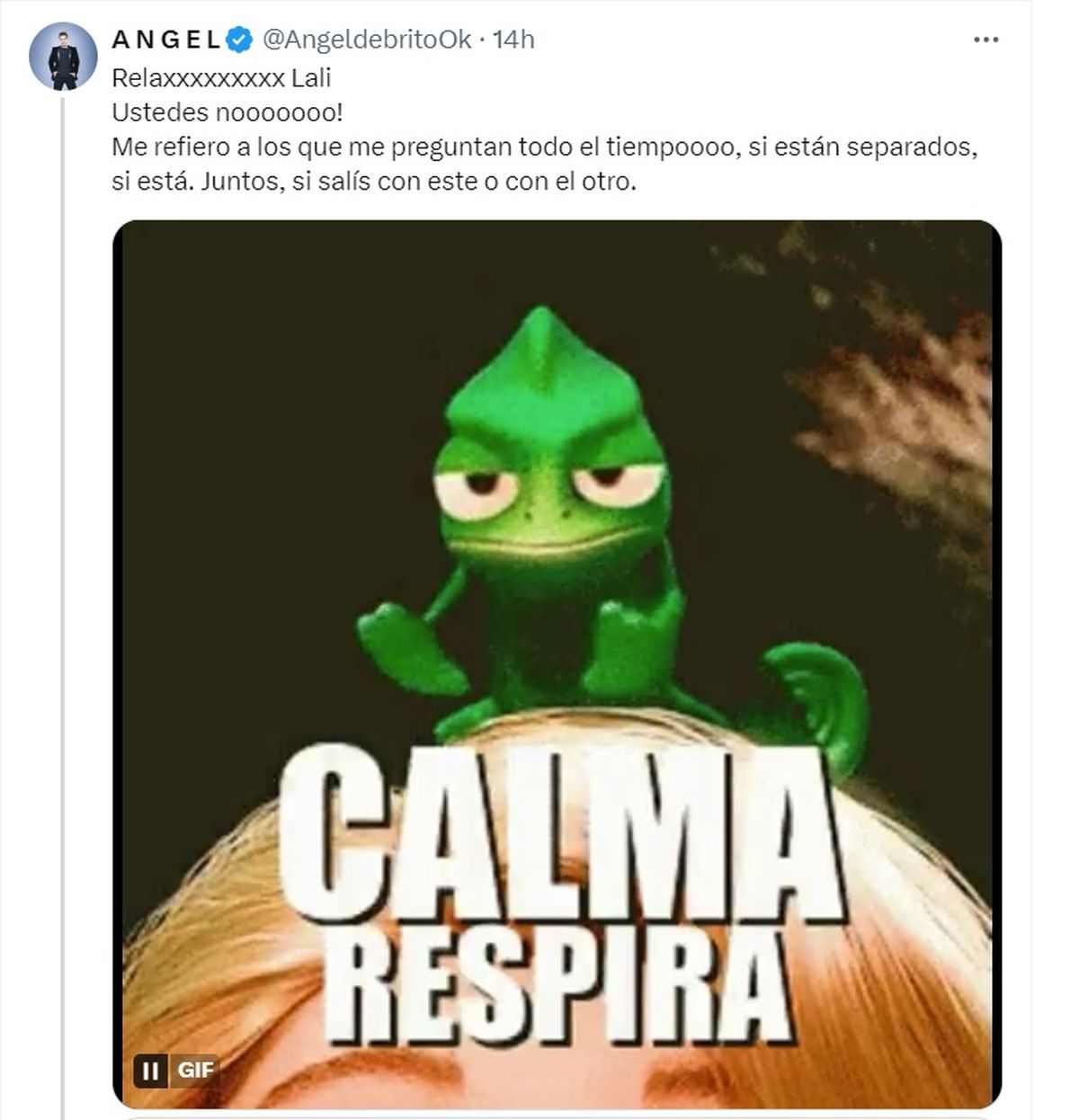Click the blue verified badge
1079x1120 pixels.
[237, 40]
